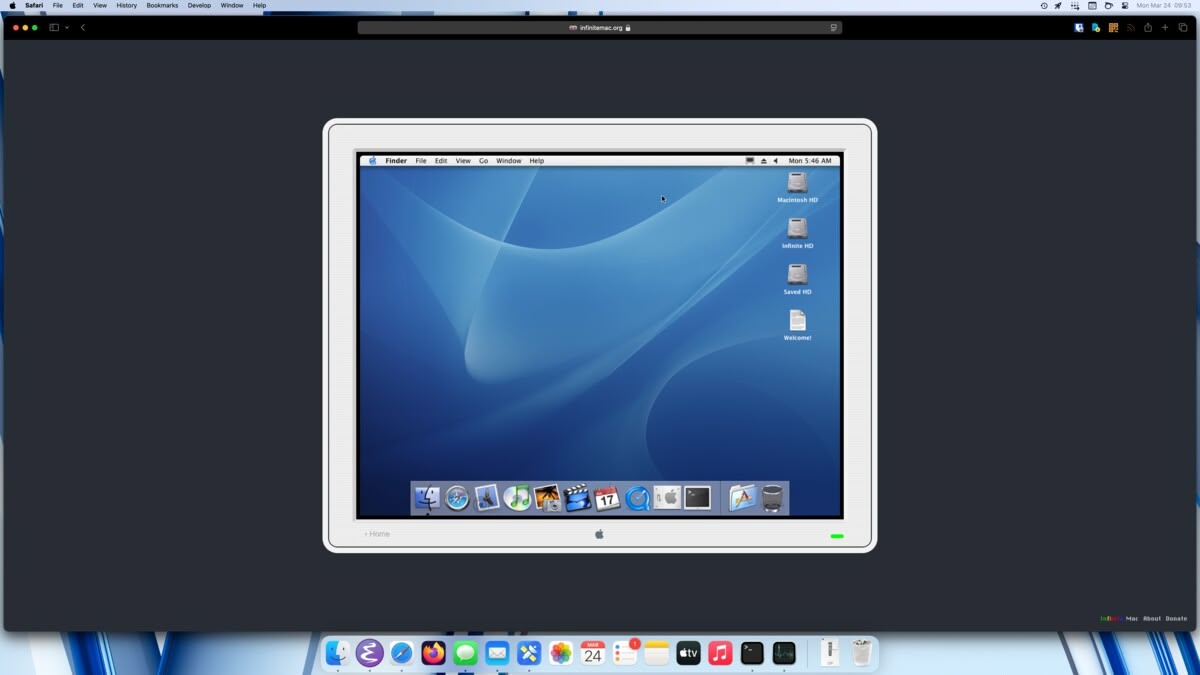Viewport: 1200px width, 675px height.
Task: Open the Window menu in emulated Mac
Action: coord(509,161)
